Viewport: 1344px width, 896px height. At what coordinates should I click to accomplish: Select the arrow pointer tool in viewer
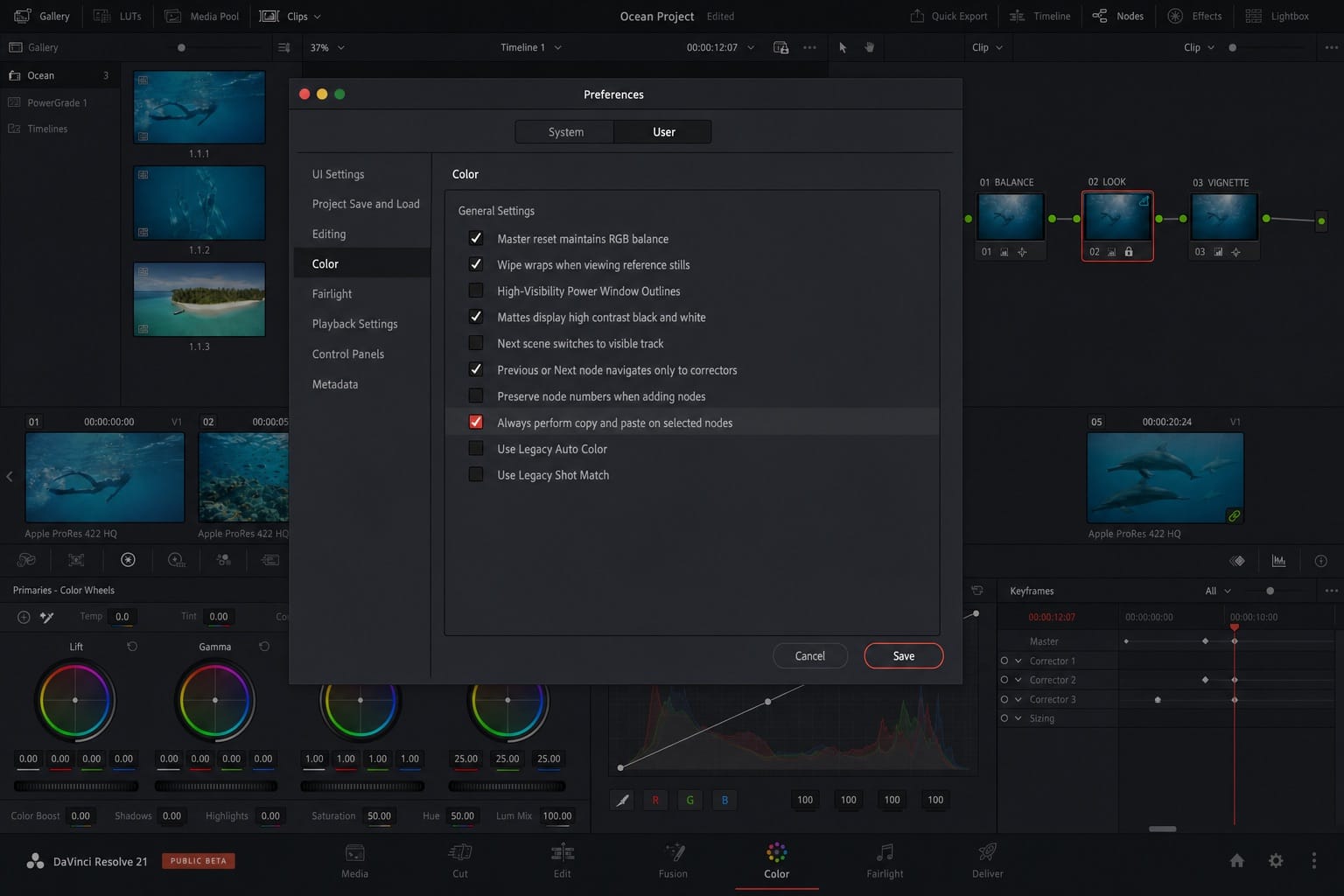(843, 47)
